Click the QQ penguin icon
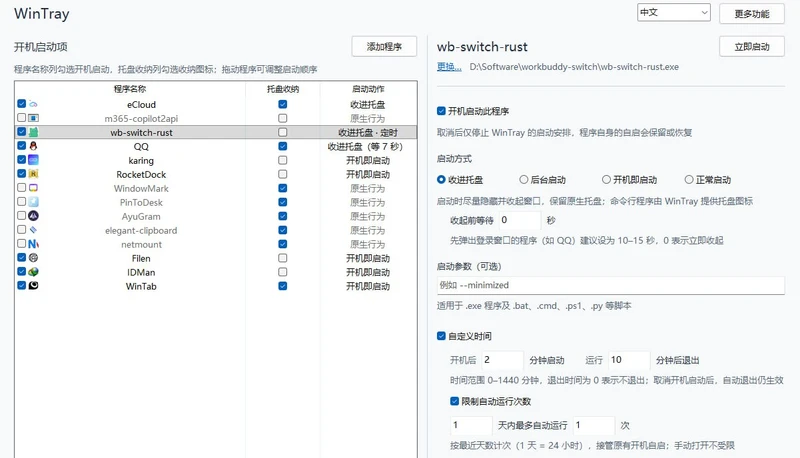800x458 pixels. pos(33,146)
